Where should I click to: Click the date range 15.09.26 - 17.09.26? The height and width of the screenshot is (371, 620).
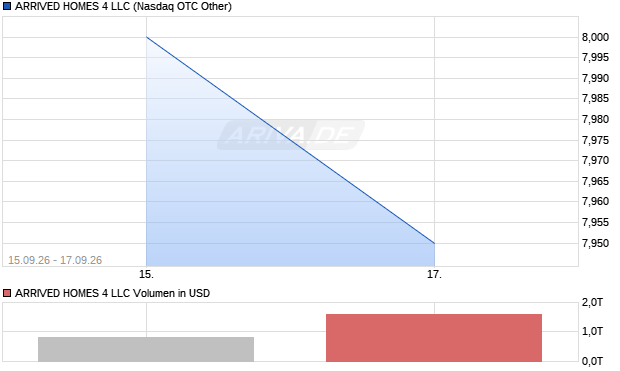(x=55, y=260)
